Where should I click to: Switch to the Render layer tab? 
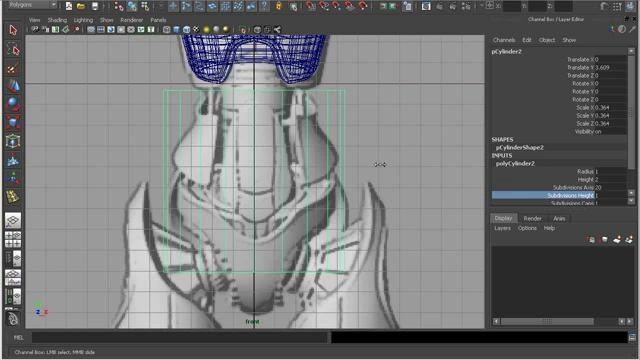[533, 218]
